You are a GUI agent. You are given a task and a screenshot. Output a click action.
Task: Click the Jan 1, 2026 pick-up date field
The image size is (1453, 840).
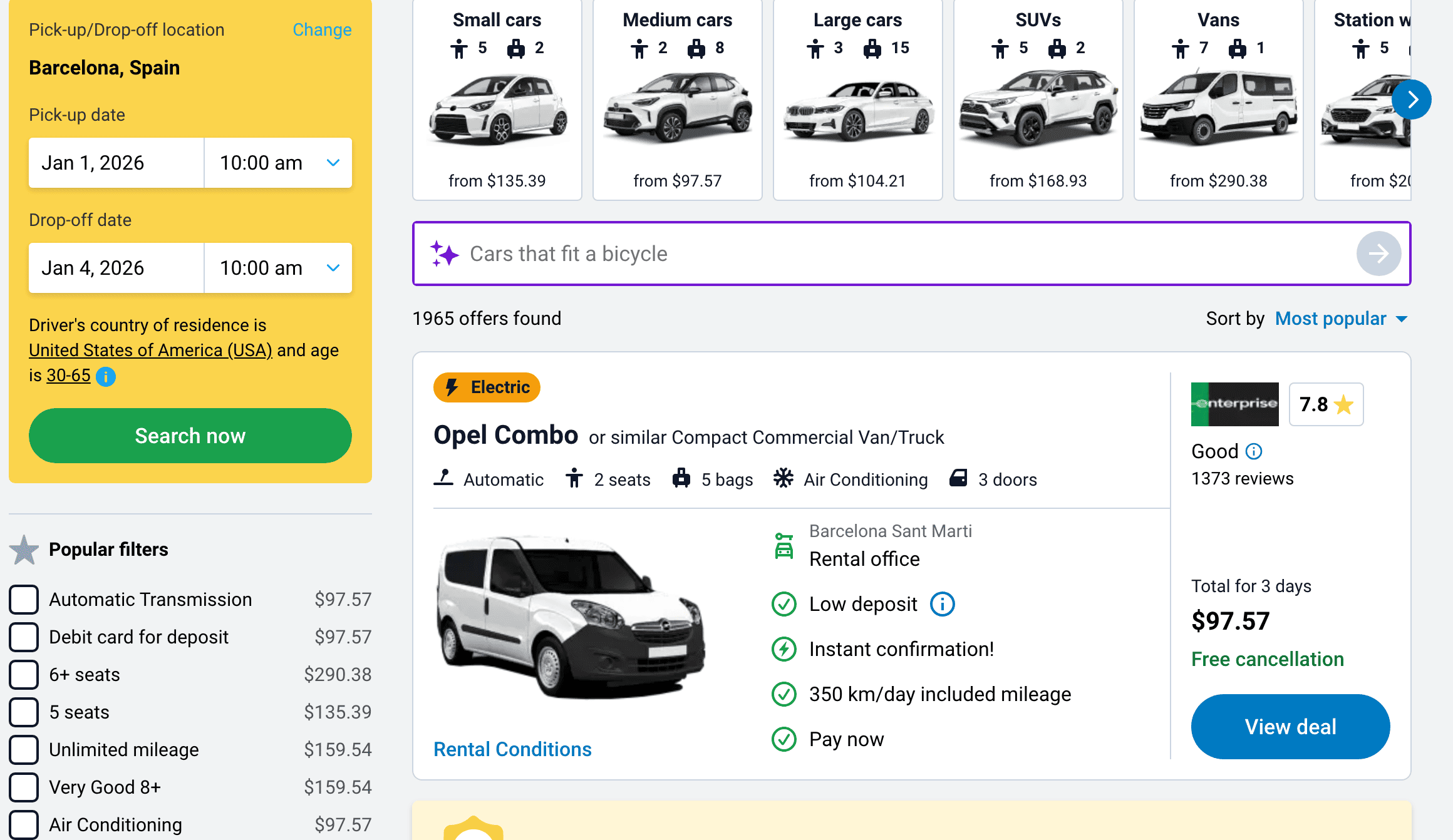[116, 163]
